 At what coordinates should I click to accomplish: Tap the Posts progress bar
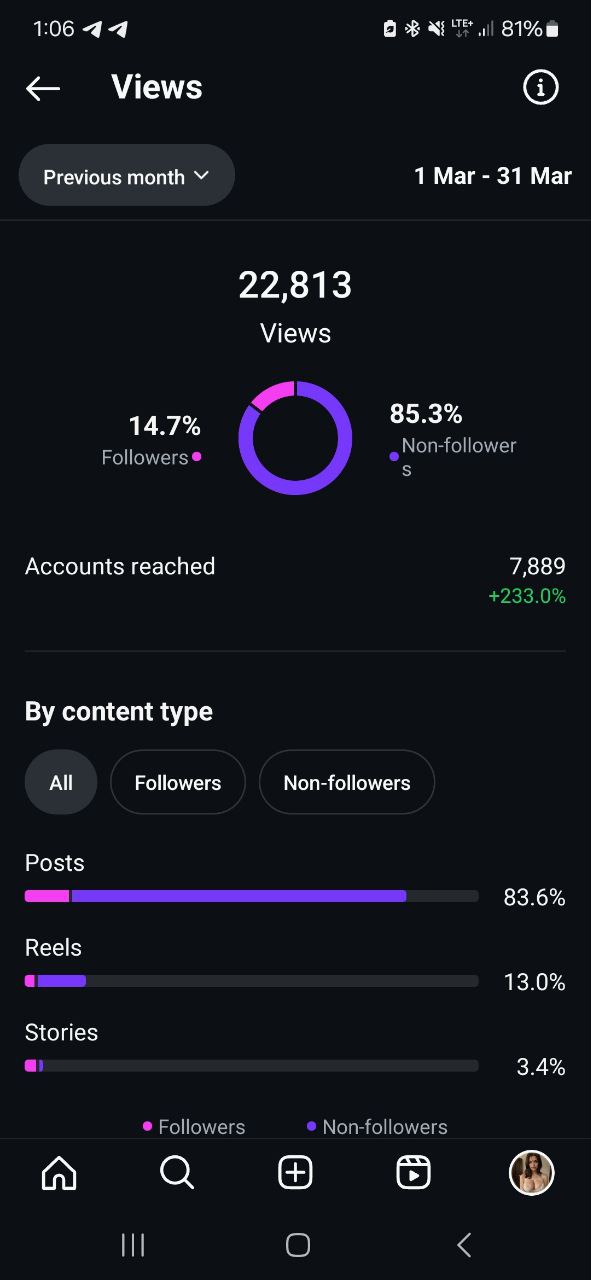click(252, 896)
